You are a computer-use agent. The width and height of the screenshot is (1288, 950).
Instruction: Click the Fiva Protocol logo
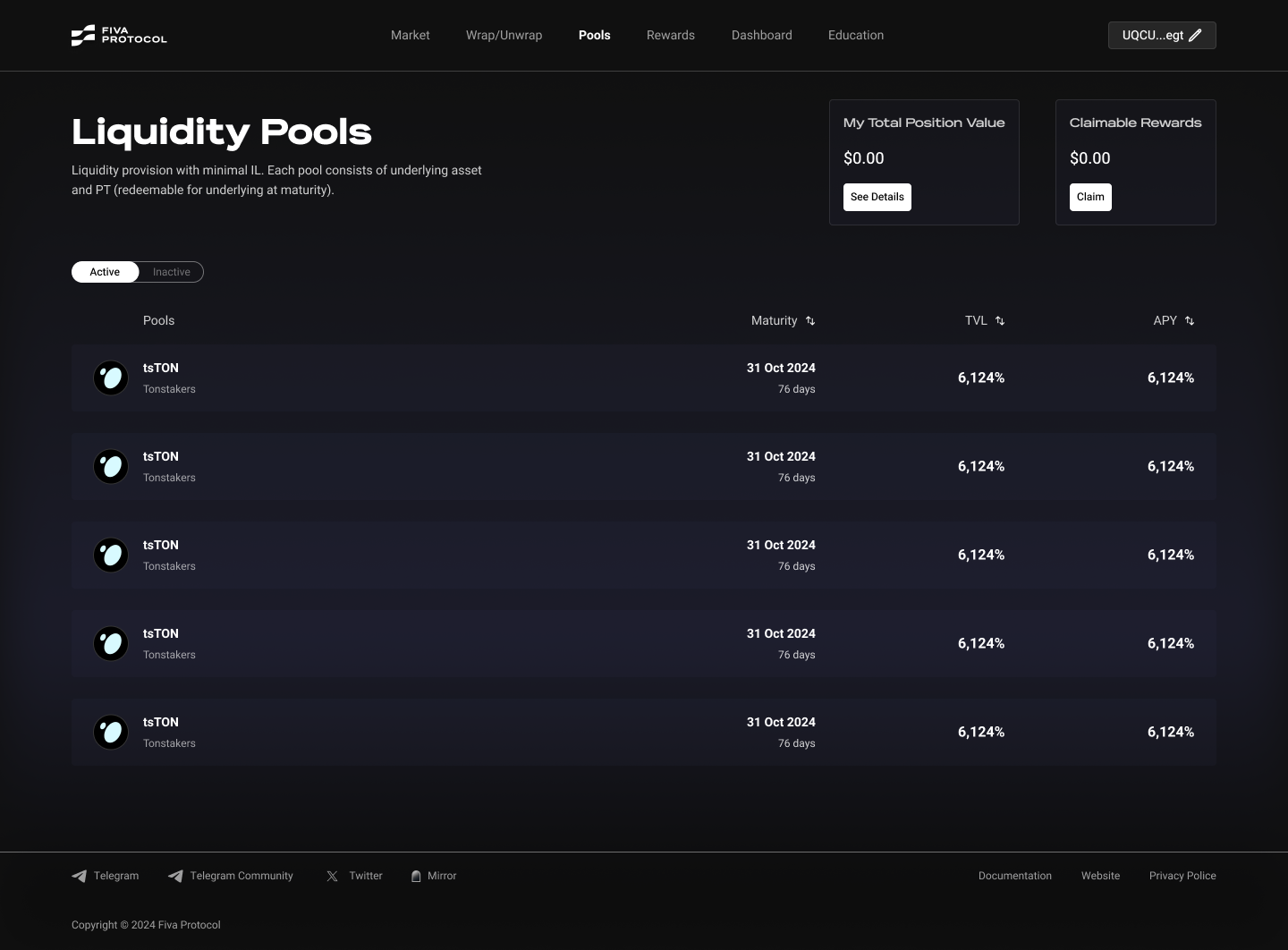pyautogui.click(x=119, y=35)
